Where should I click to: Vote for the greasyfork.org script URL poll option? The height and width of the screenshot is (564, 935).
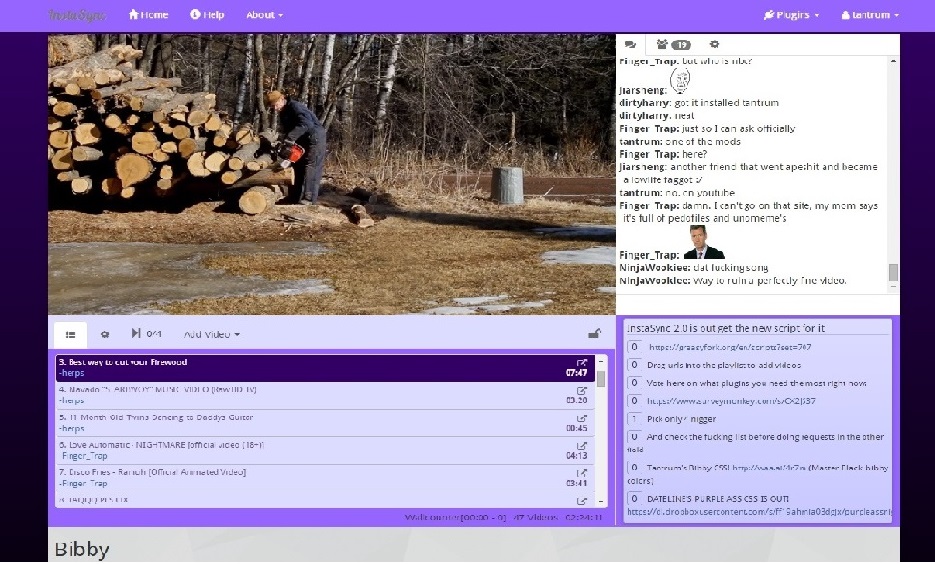click(634, 347)
